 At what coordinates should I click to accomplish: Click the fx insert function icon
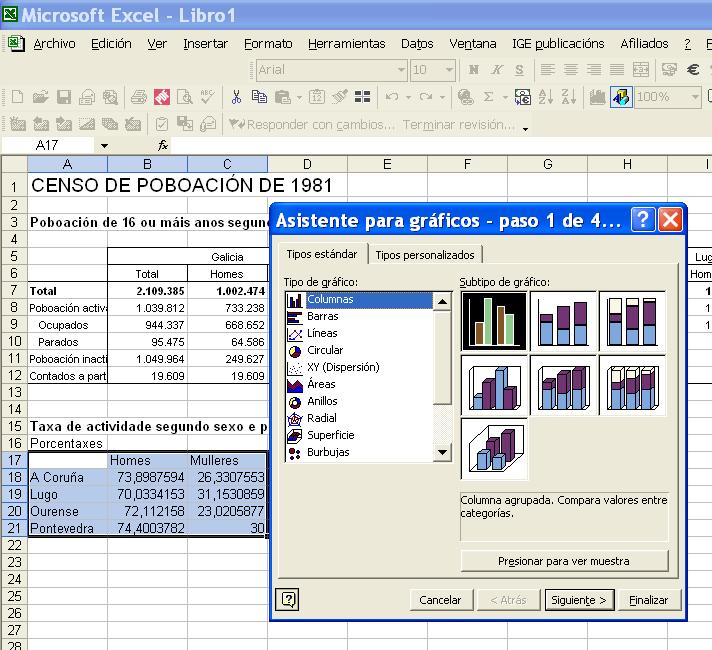[x=163, y=145]
